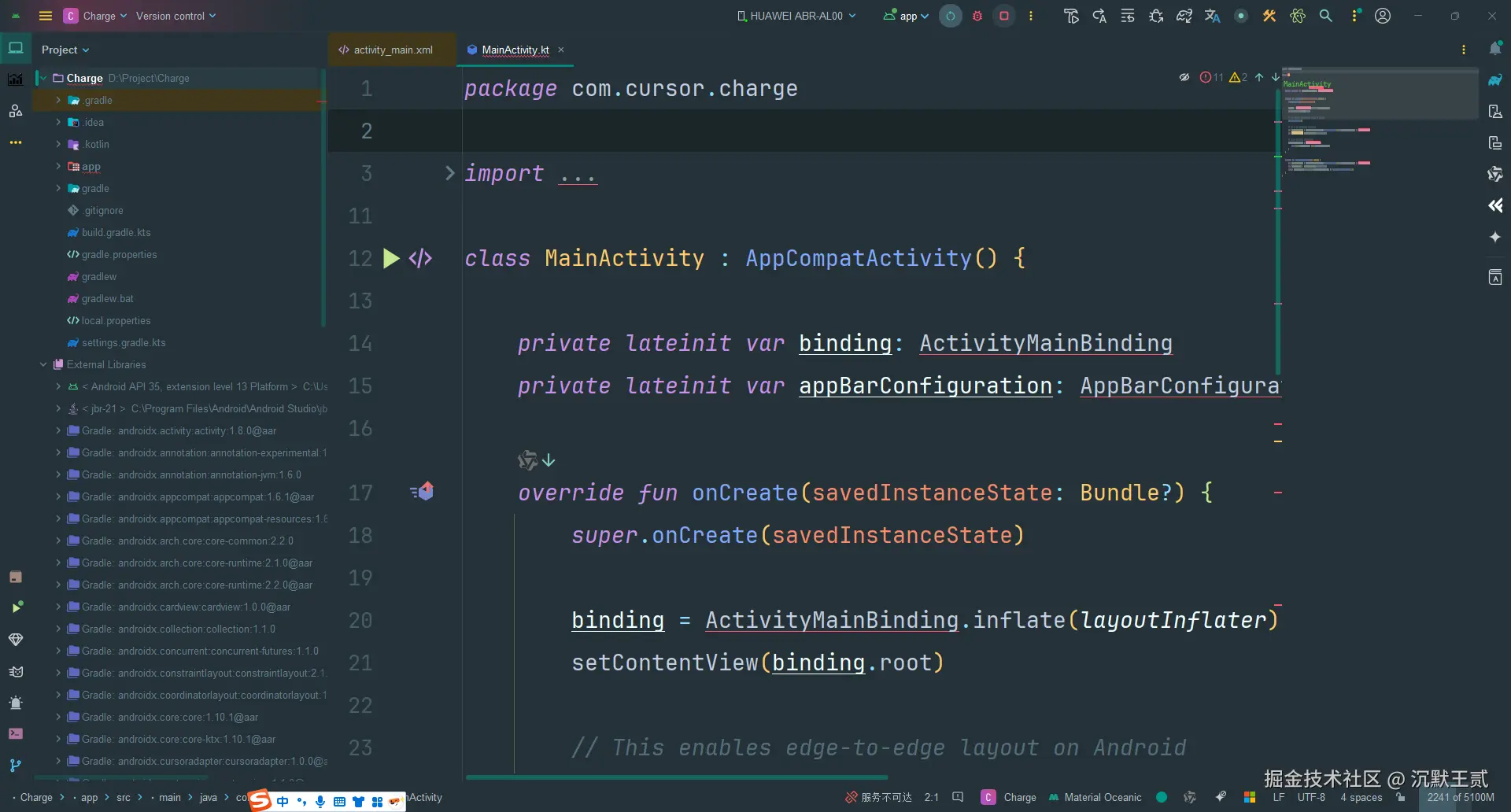This screenshot has height=812, width=1511.
Task: Click the related XML gutter icon on line 12
Action: 420,258
